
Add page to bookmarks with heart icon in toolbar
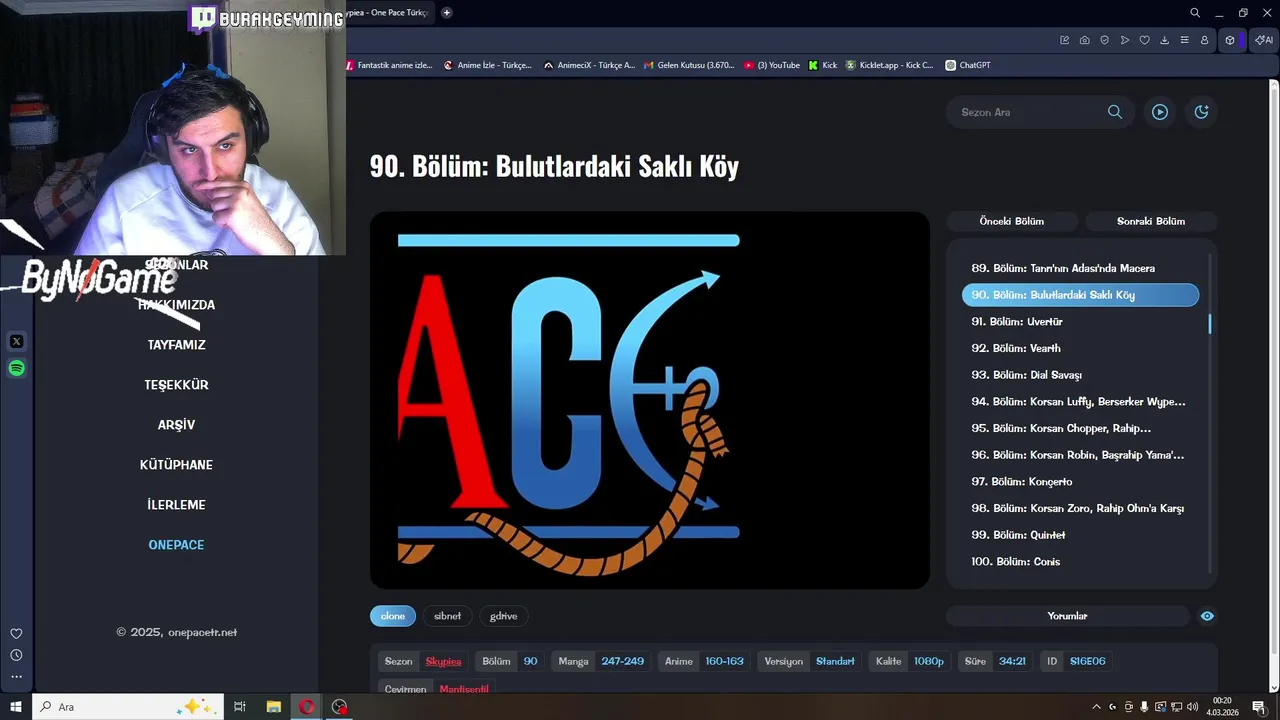(1145, 40)
